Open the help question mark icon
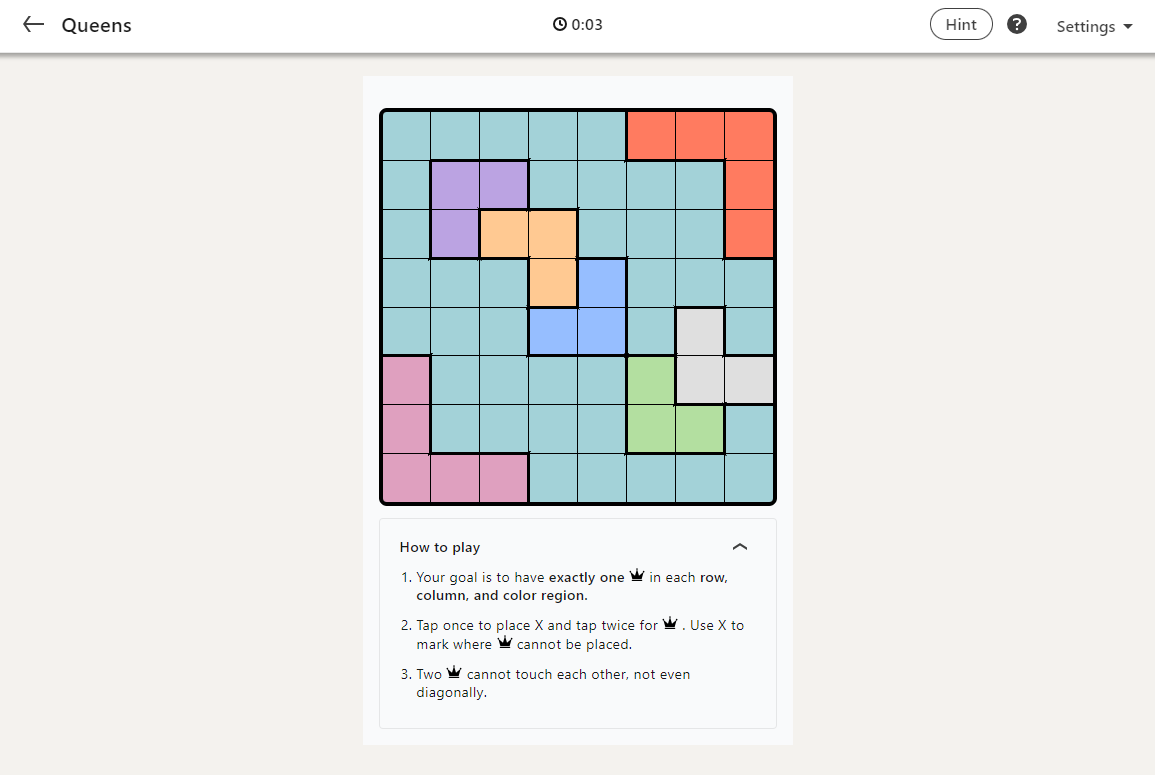Screen dimensions: 1155x775 (x=1017, y=23)
